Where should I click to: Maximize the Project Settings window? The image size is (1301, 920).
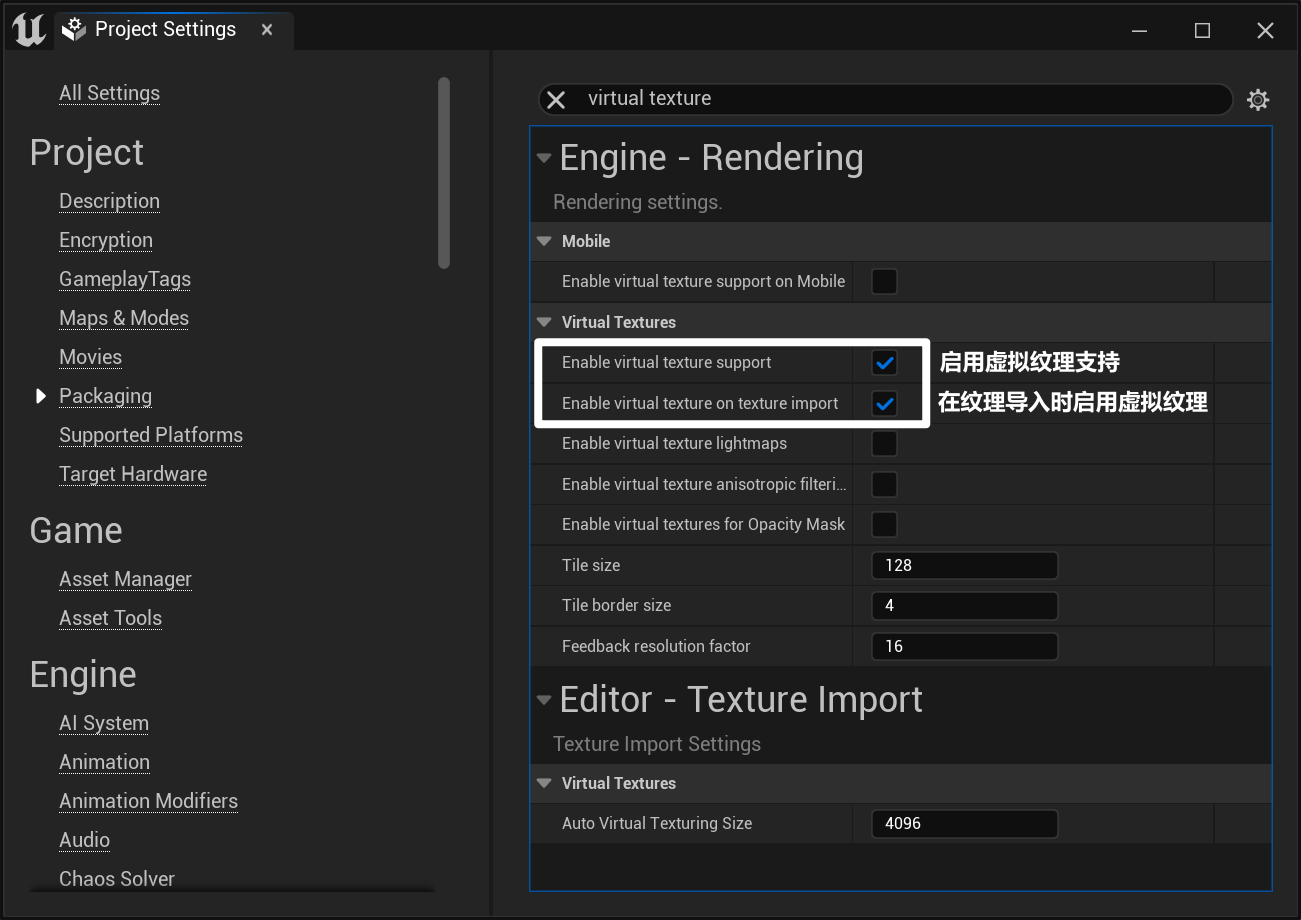pos(1202,30)
